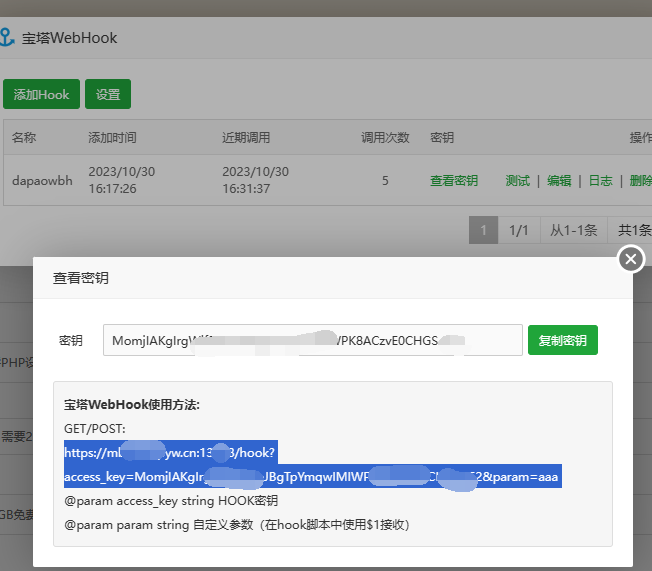
Task: Click the 近期调用 column header
Action: 246,137
